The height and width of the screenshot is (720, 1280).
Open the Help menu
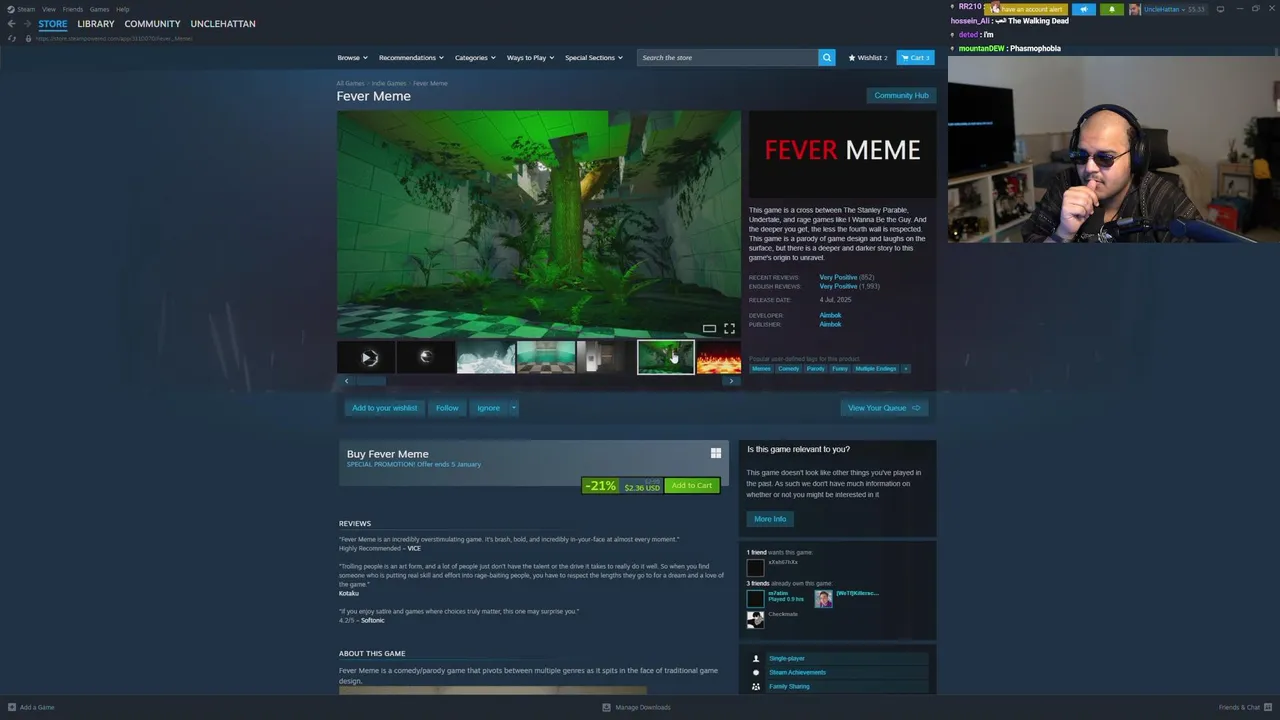pos(122,9)
